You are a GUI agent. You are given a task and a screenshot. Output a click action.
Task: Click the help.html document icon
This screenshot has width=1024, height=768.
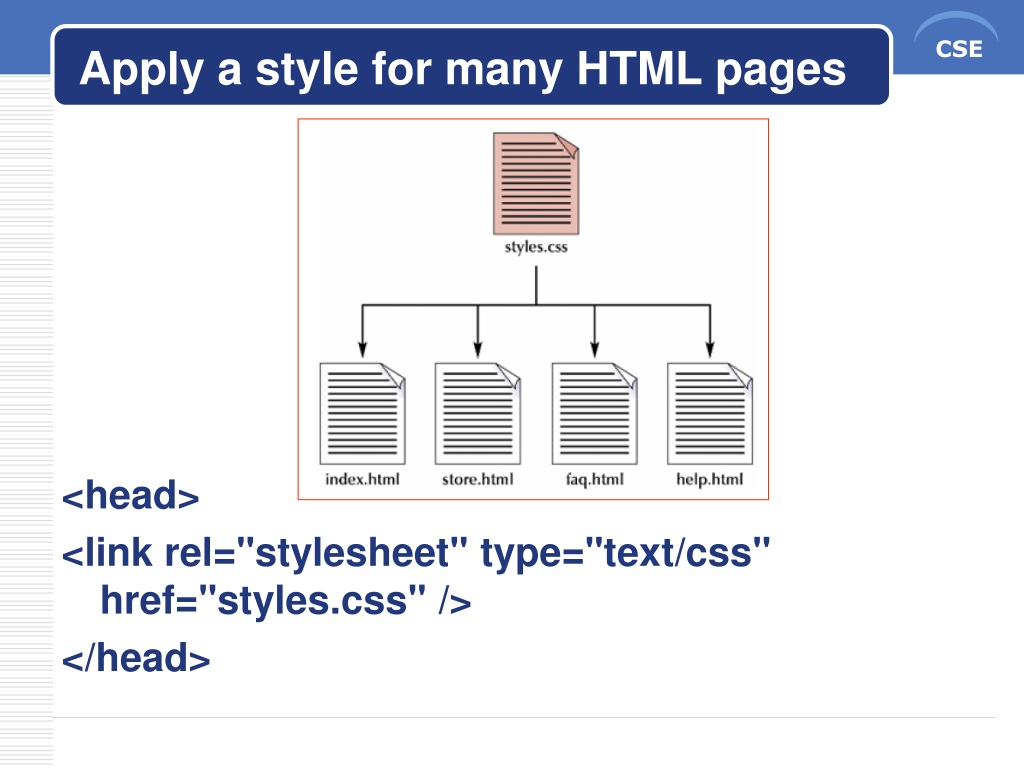(x=710, y=413)
